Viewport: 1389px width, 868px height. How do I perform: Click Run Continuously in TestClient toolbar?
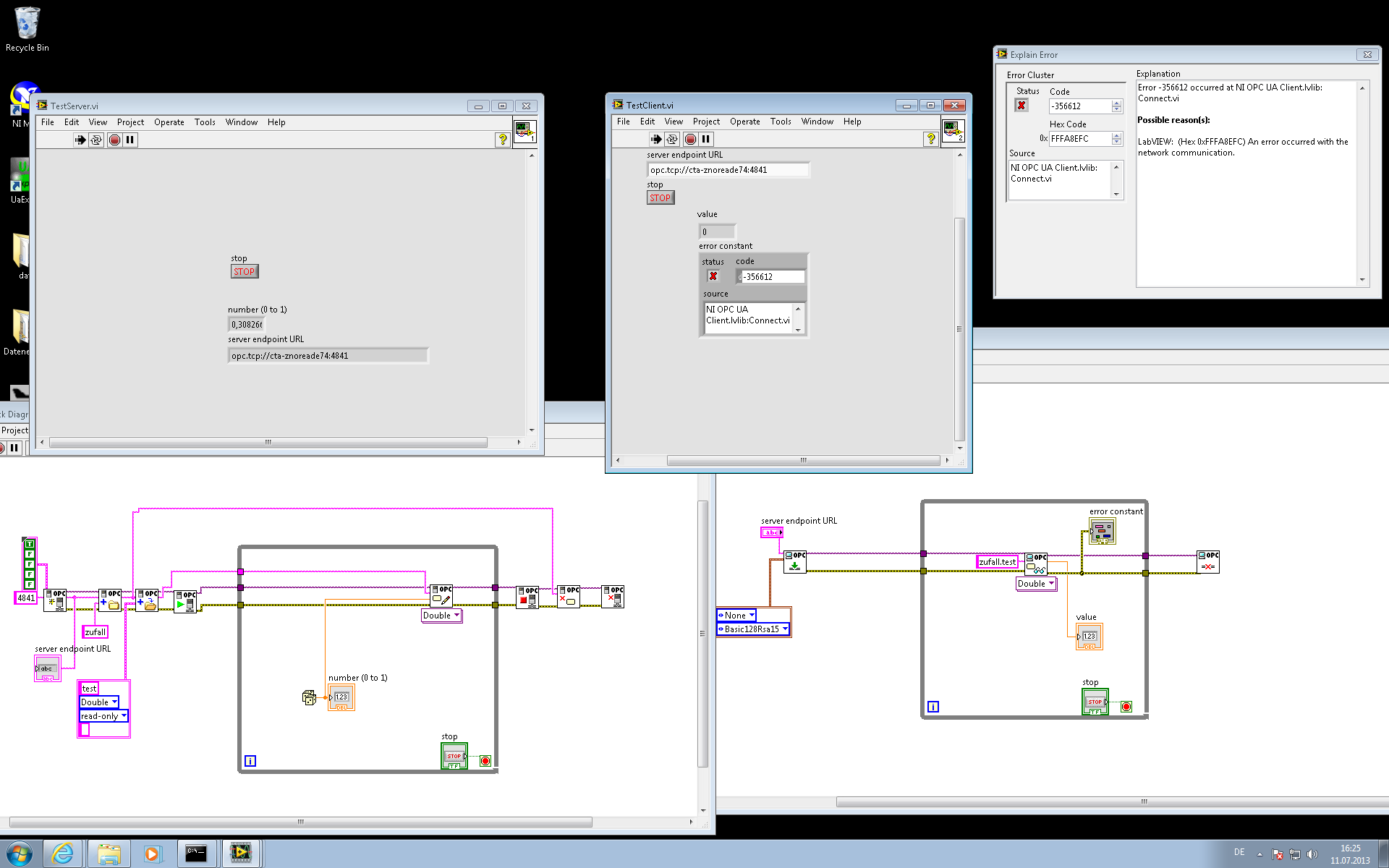point(672,139)
